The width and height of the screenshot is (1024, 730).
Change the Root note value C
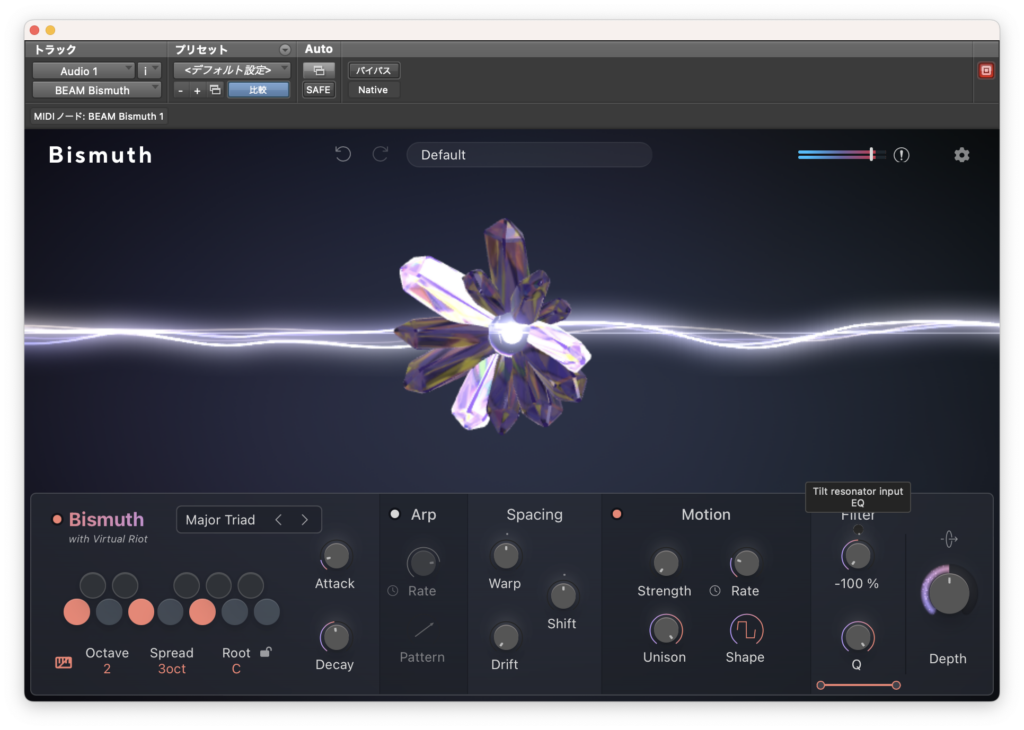236,669
